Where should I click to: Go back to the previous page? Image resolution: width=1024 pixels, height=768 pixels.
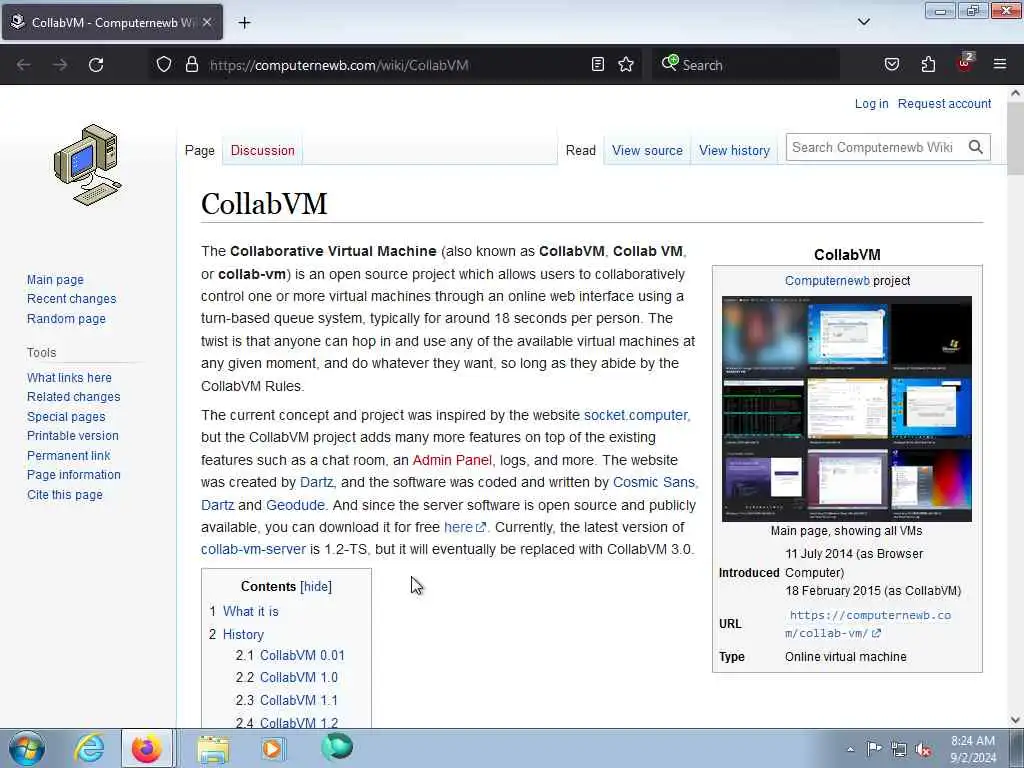(24, 65)
